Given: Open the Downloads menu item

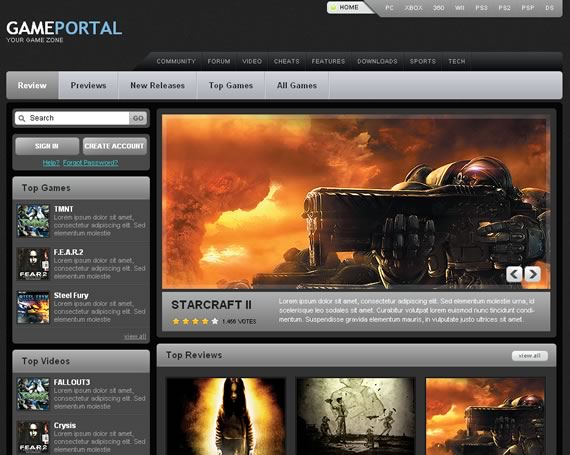Looking at the screenshot, I should click(x=377, y=61).
